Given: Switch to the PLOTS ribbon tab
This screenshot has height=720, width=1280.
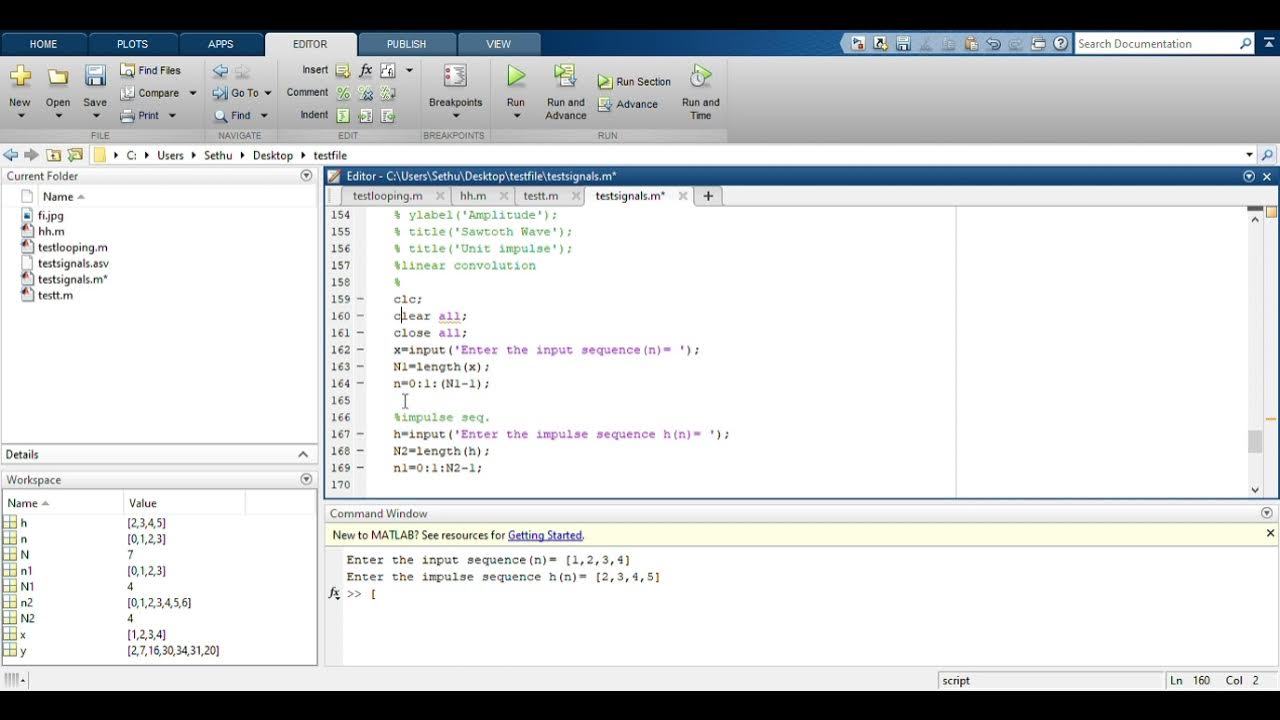Looking at the screenshot, I should pyautogui.click(x=132, y=44).
